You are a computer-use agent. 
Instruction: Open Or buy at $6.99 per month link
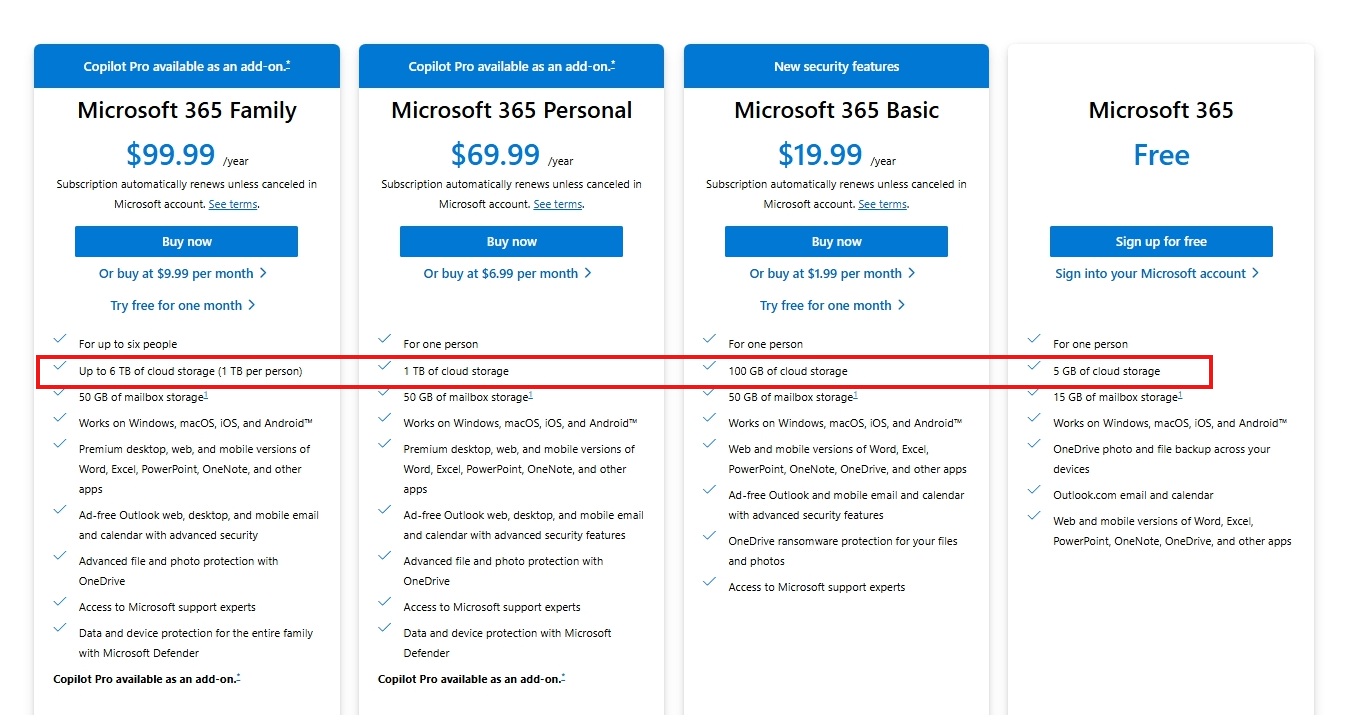[x=508, y=273]
